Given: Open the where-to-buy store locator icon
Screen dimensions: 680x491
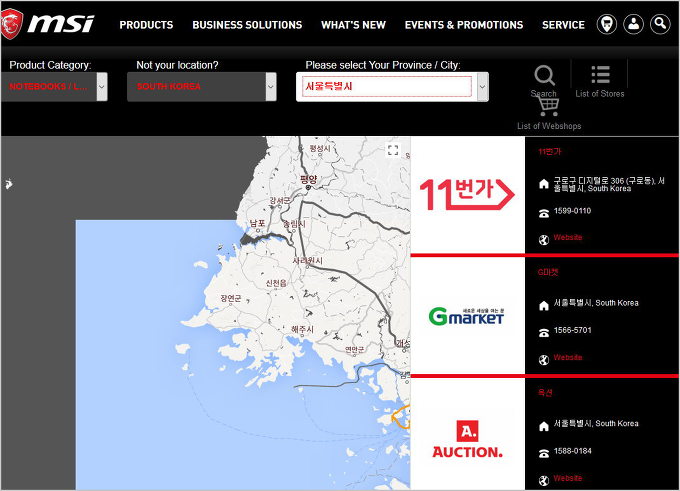Looking at the screenshot, I should click(x=606, y=24).
